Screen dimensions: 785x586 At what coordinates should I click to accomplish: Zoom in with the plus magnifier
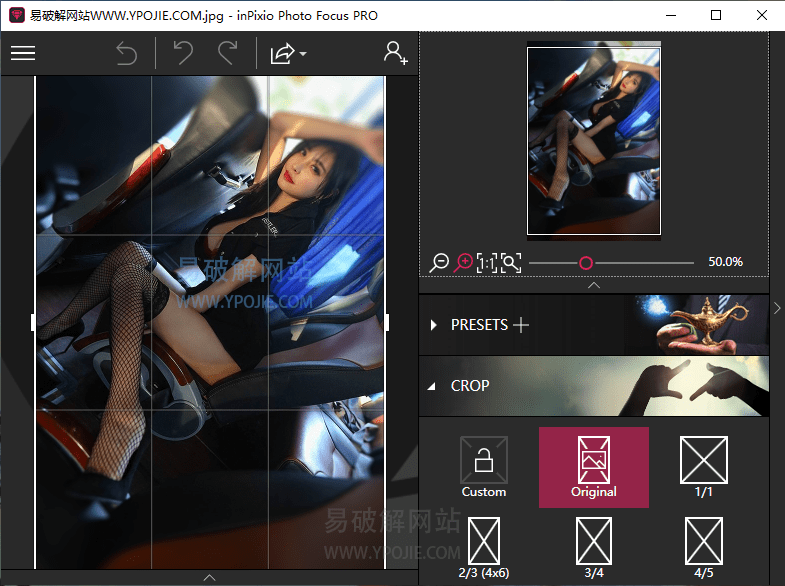coord(464,263)
